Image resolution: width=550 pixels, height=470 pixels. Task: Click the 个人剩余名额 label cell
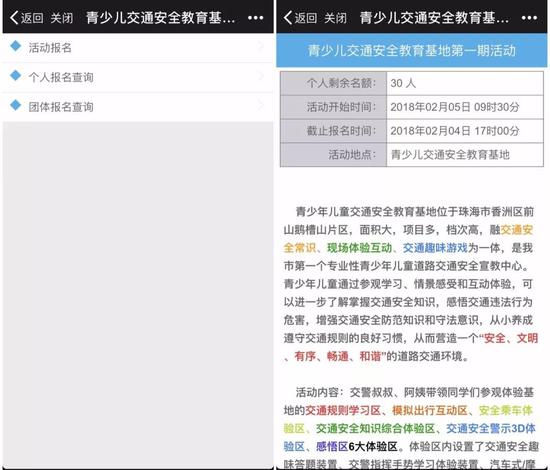[x=334, y=83]
